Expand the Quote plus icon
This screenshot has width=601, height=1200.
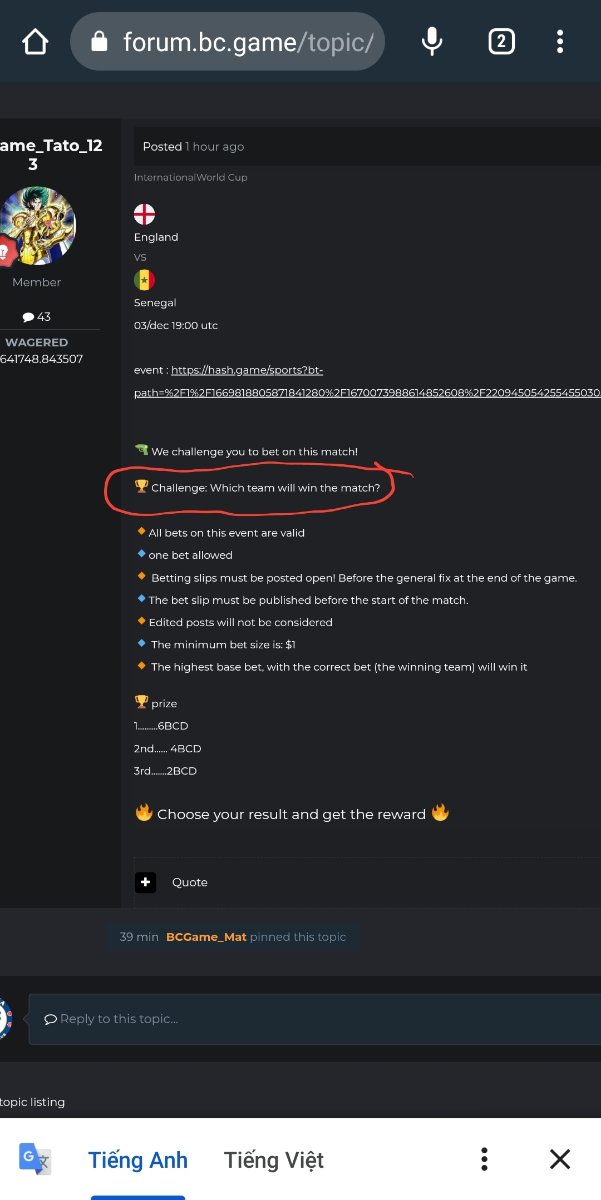coord(146,882)
